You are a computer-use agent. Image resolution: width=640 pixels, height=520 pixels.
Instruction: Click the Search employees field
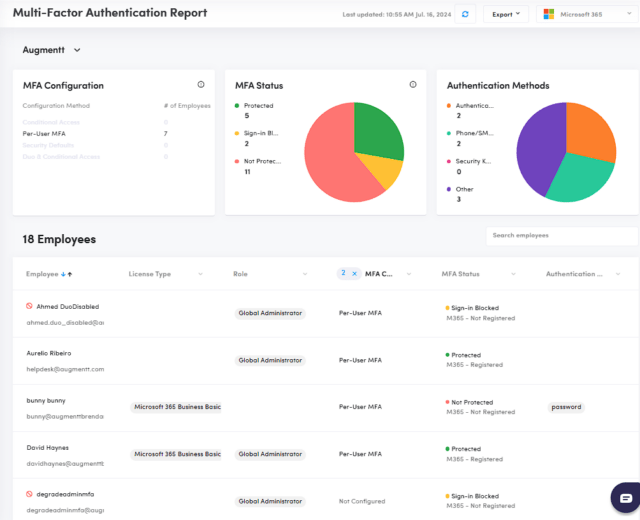[x=562, y=236]
